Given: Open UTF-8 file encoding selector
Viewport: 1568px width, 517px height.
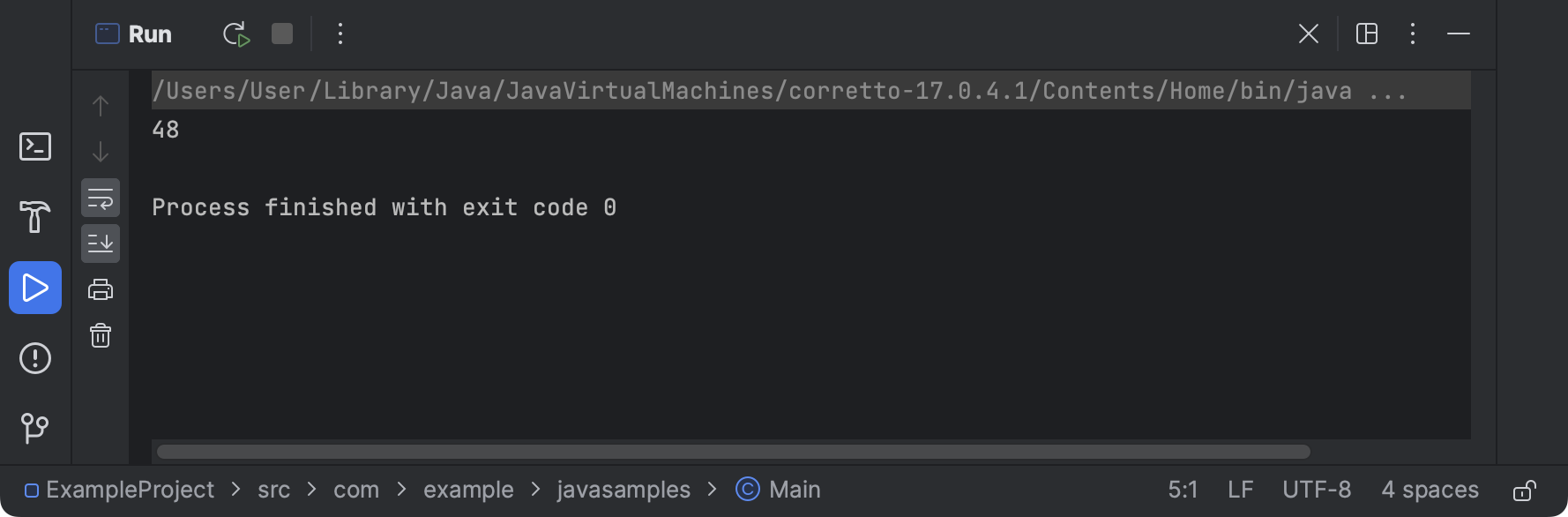Looking at the screenshot, I should [x=1316, y=490].
